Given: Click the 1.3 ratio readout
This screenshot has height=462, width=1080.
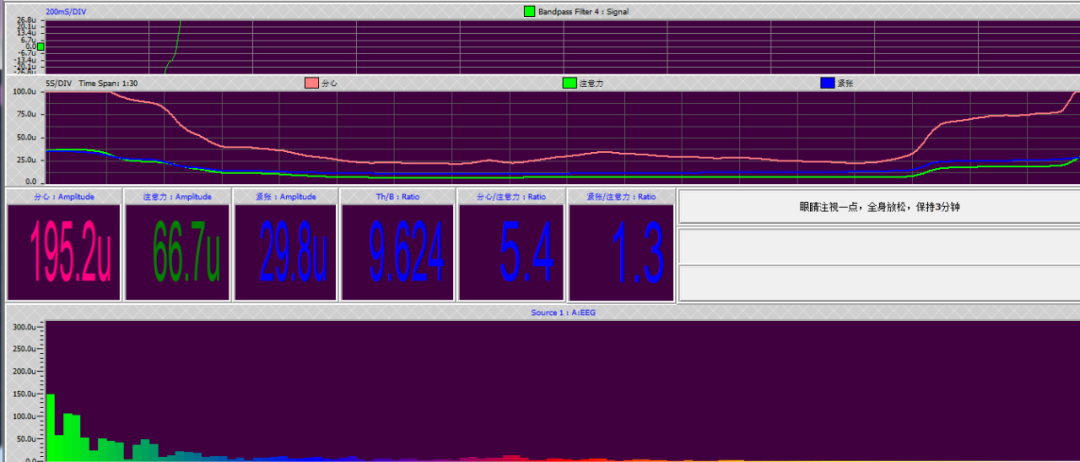Looking at the screenshot, I should point(637,253).
